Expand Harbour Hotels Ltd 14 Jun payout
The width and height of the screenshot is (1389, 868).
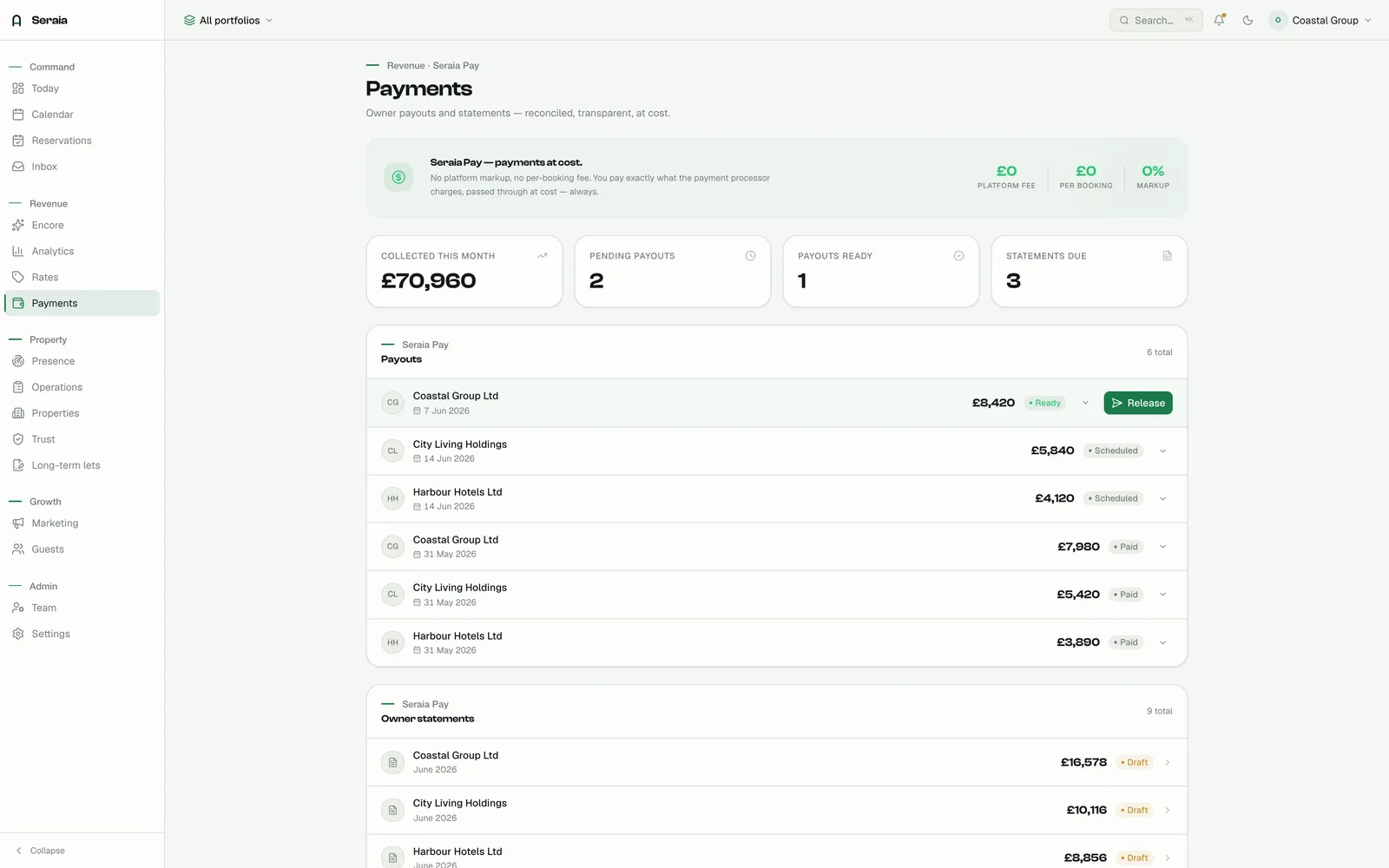(x=1162, y=498)
